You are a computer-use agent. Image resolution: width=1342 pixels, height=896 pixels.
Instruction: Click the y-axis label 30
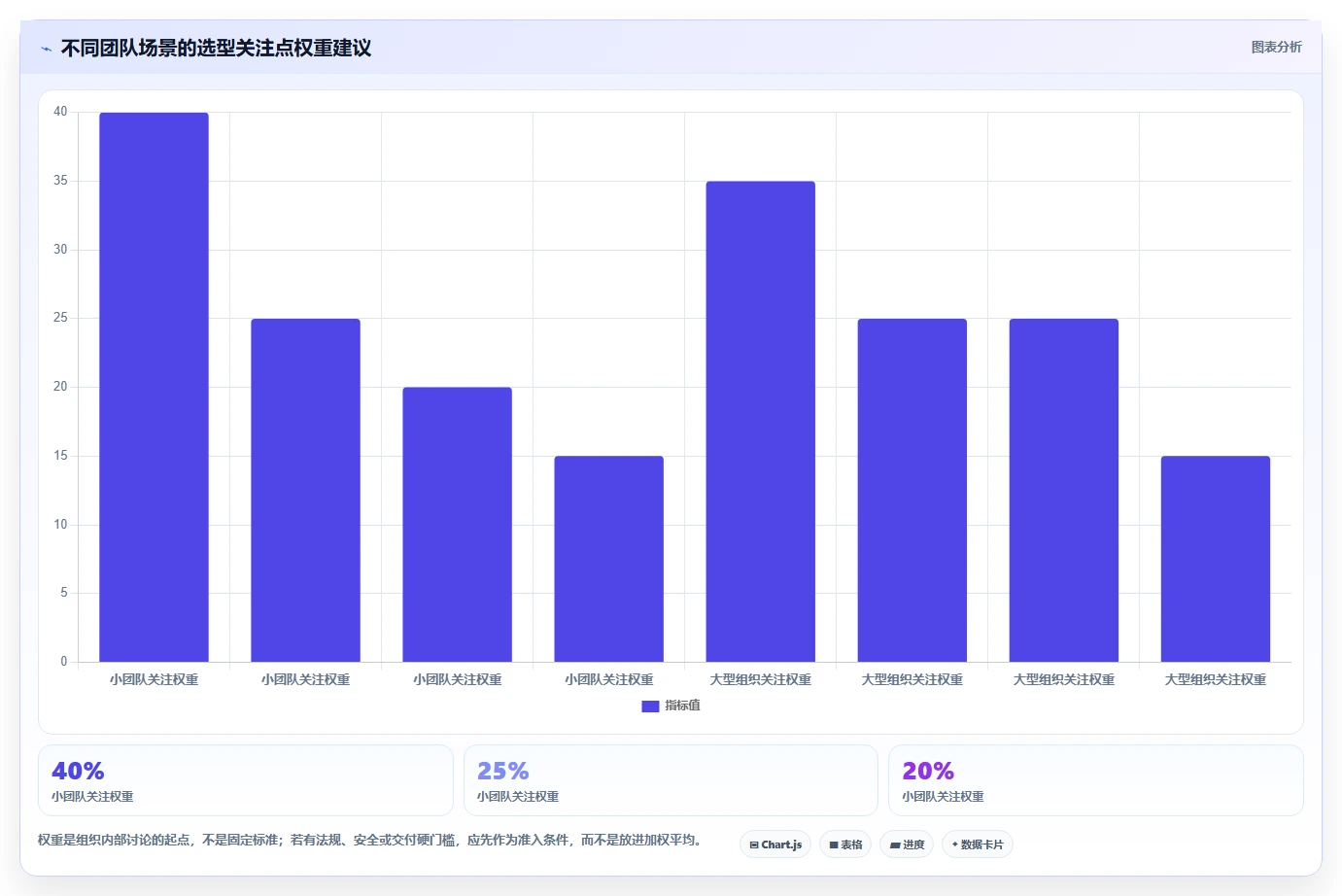pyautogui.click(x=60, y=250)
